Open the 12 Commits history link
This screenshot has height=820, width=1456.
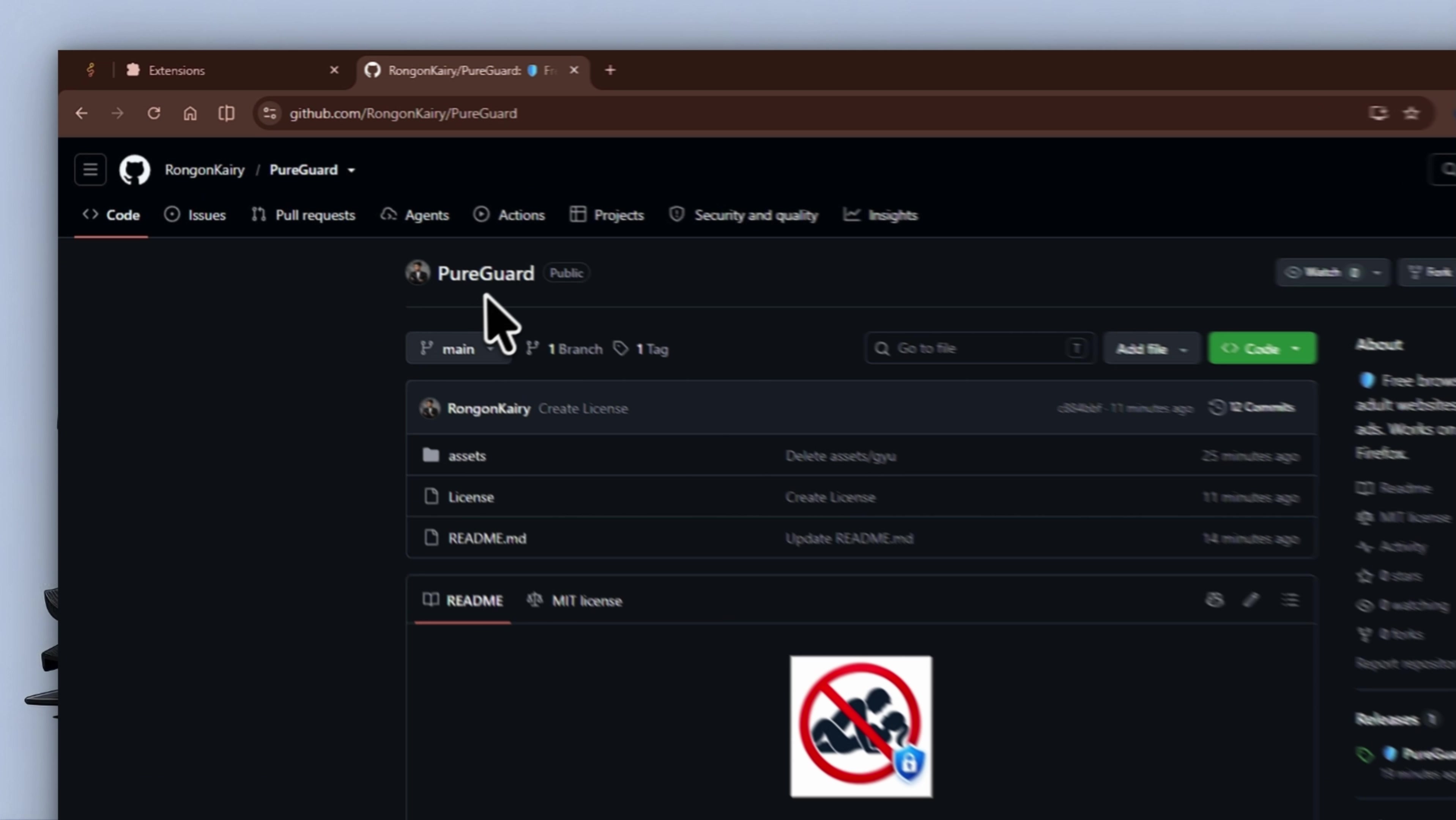[x=1251, y=407]
